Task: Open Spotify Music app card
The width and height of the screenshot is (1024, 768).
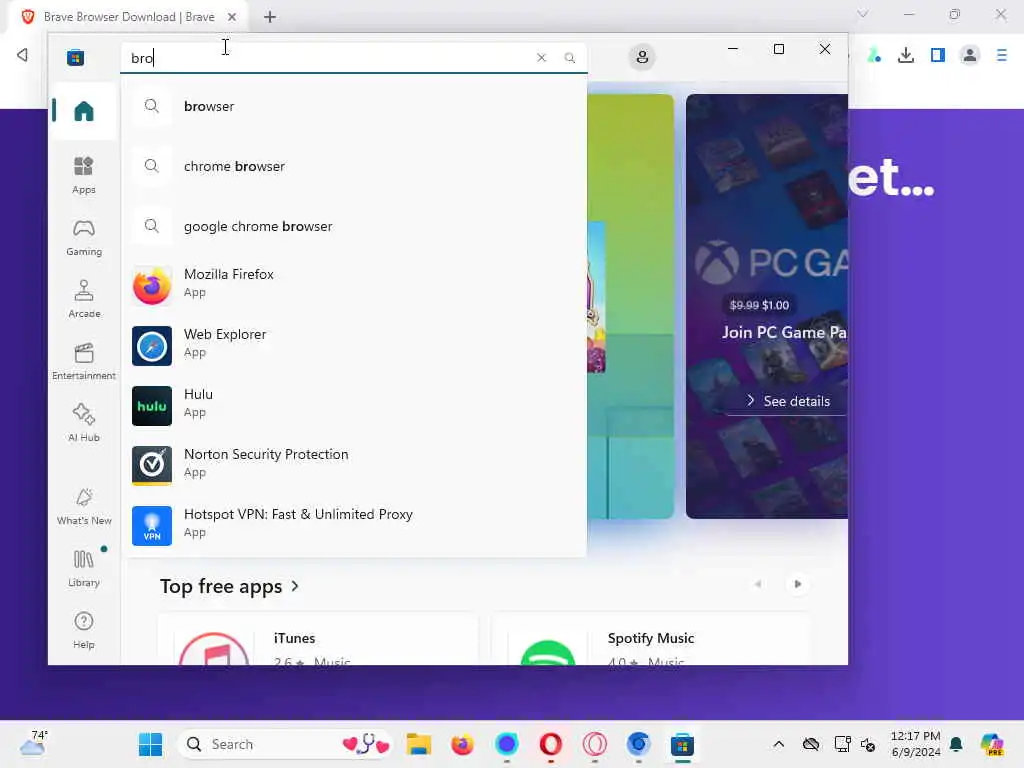Action: click(651, 639)
